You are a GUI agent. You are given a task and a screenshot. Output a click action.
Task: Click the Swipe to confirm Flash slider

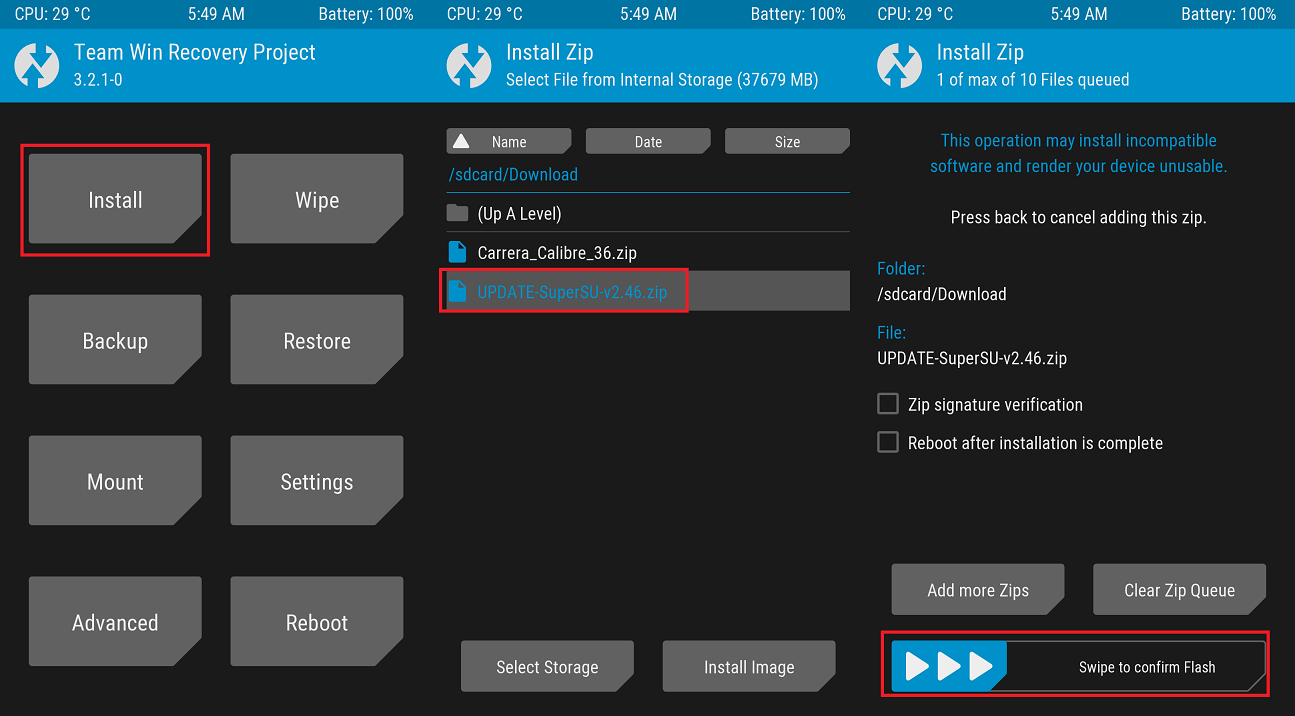pyautogui.click(x=1078, y=666)
